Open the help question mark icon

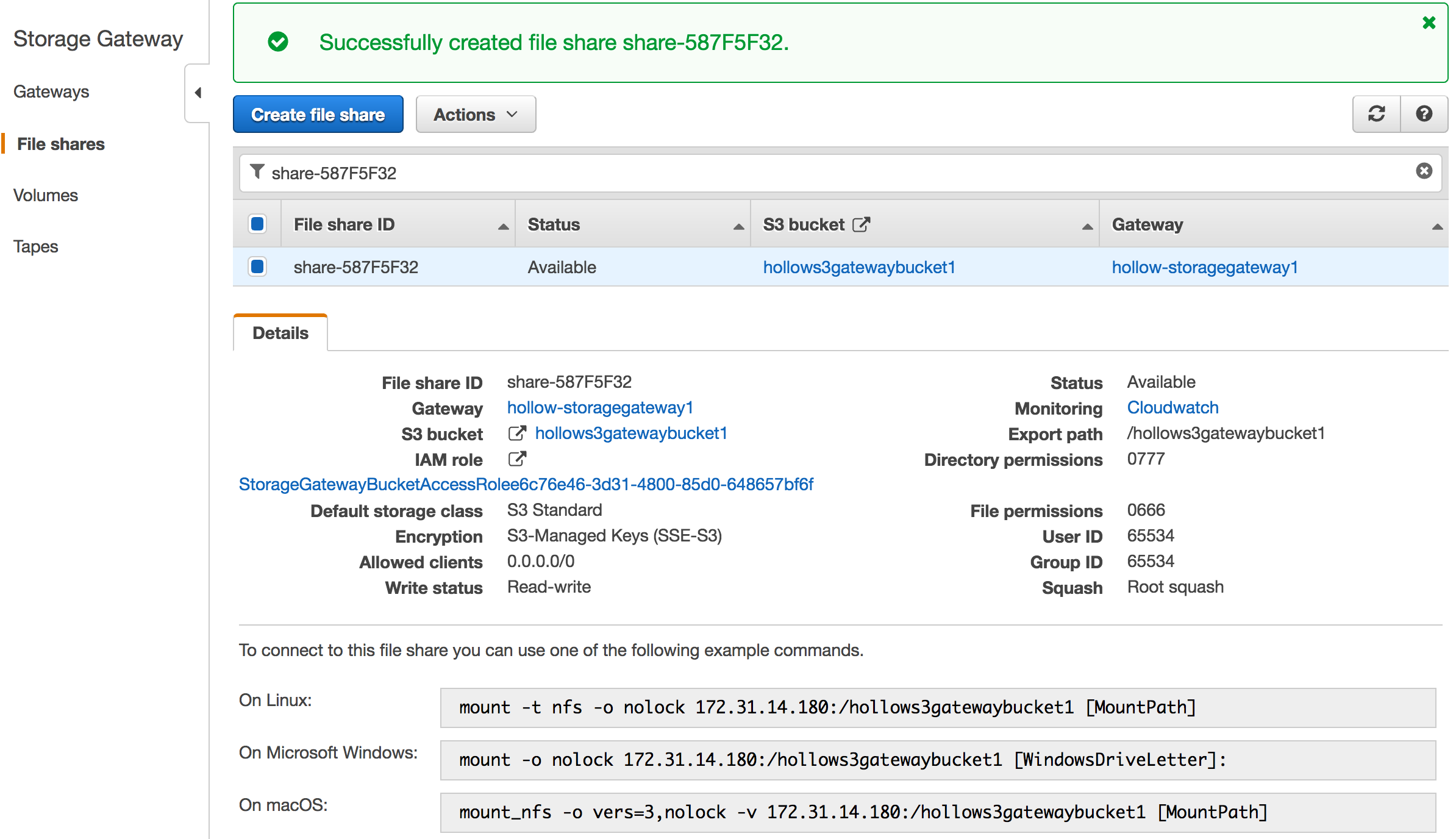pos(1424,114)
